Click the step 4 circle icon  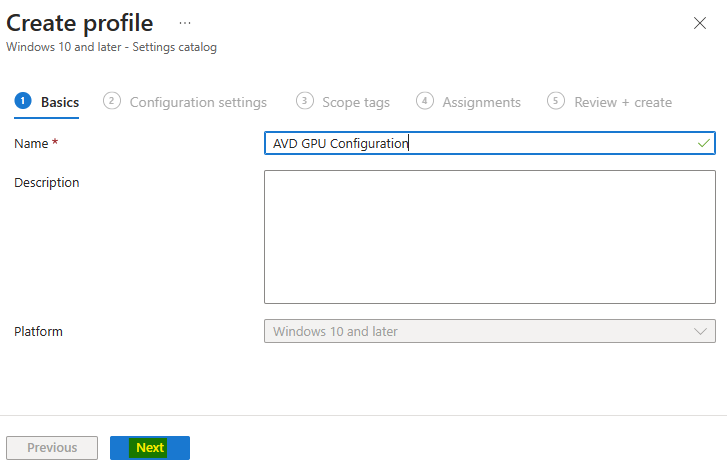pyautogui.click(x=425, y=101)
